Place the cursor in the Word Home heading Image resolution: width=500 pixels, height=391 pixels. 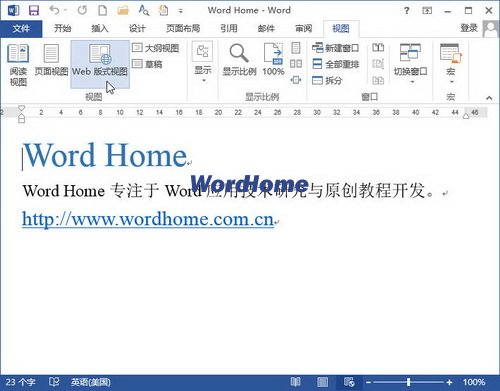[105, 155]
